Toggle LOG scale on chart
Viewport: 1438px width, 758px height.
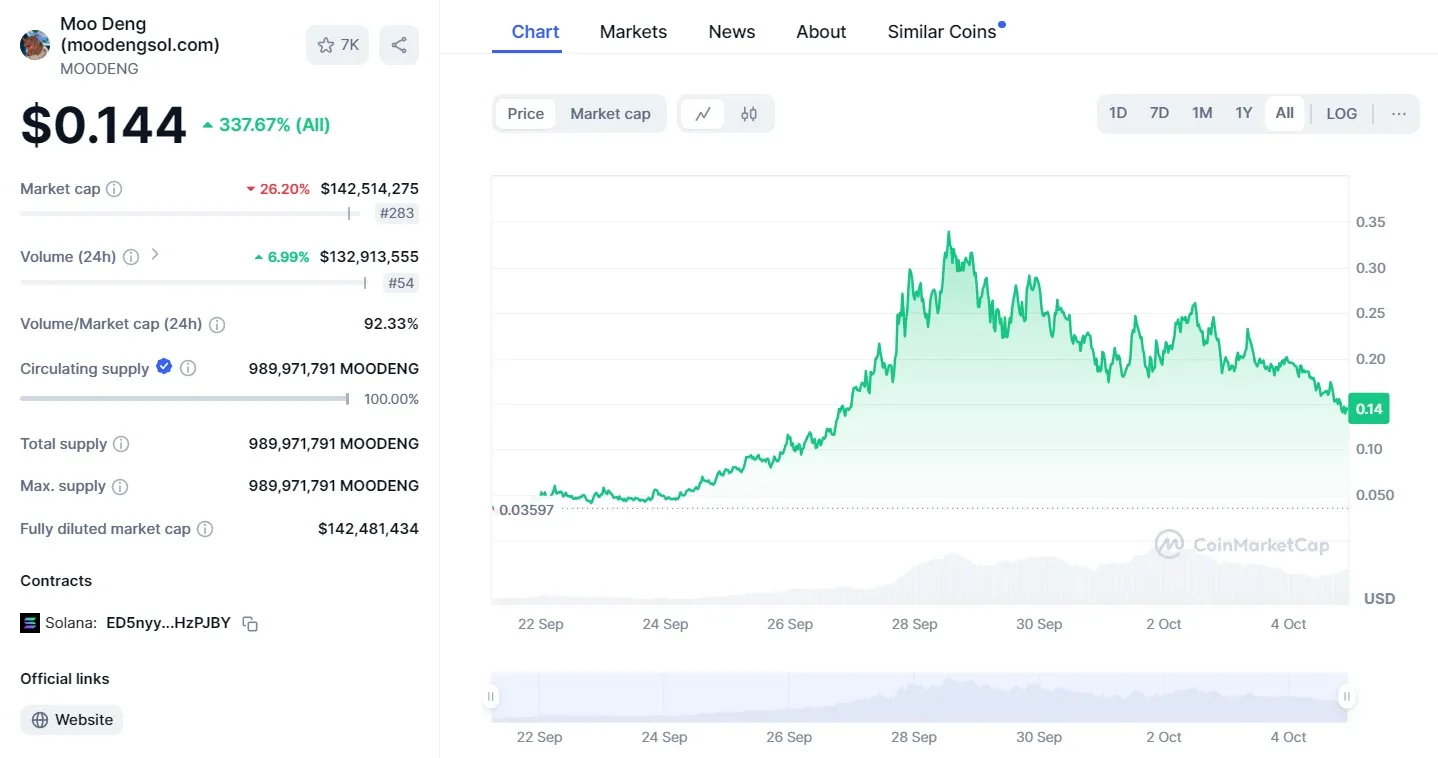(x=1341, y=114)
